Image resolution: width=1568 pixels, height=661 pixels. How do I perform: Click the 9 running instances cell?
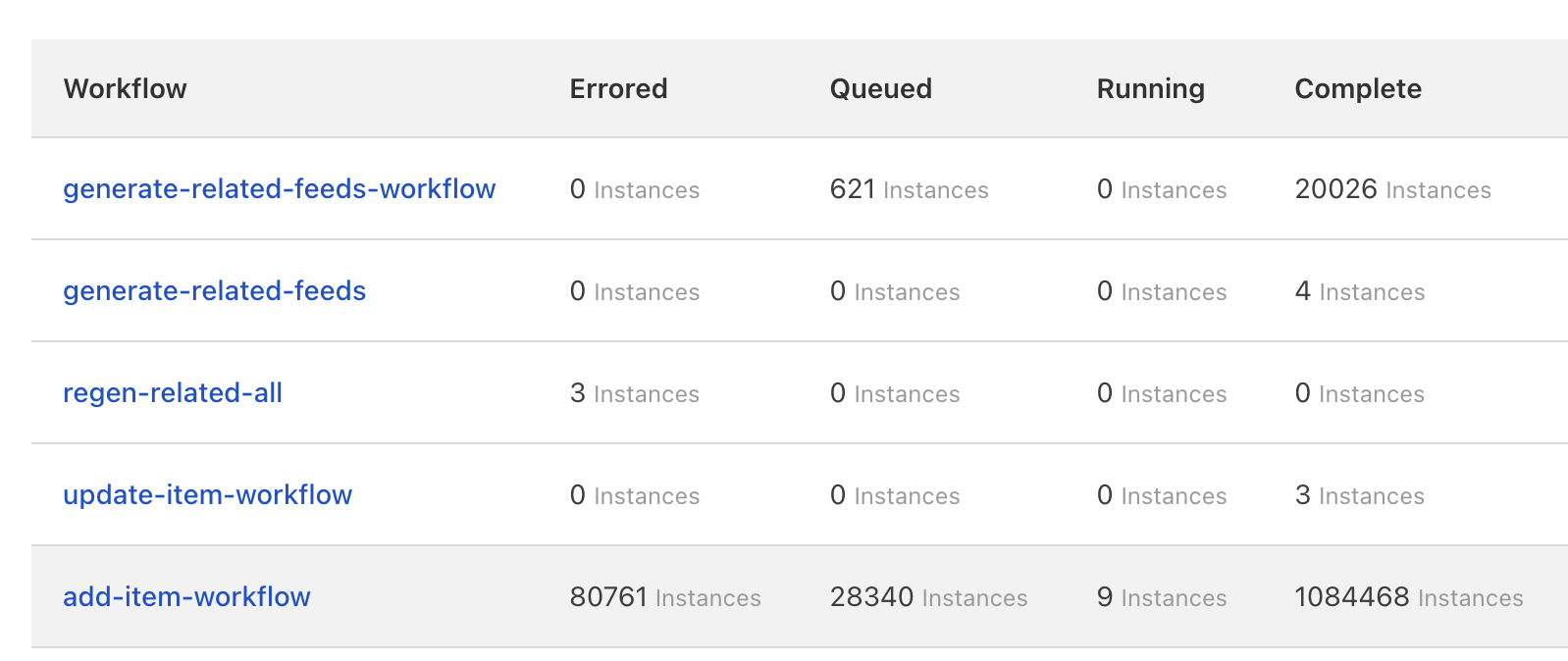1161,597
